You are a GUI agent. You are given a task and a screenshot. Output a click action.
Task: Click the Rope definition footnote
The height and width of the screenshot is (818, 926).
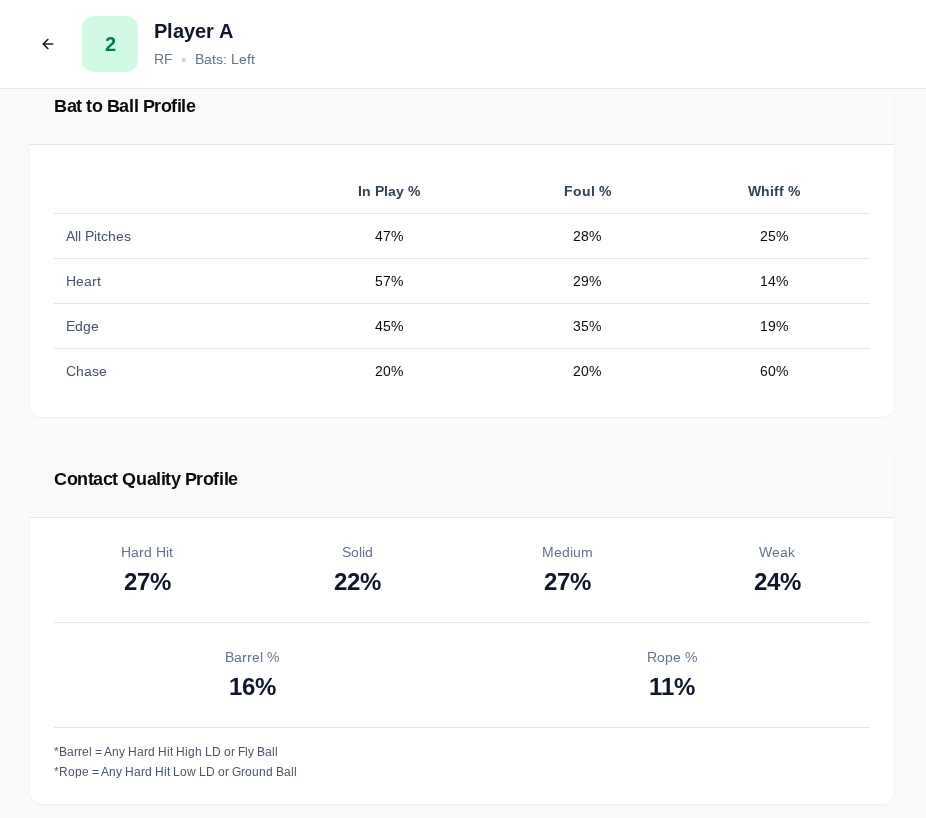click(175, 772)
